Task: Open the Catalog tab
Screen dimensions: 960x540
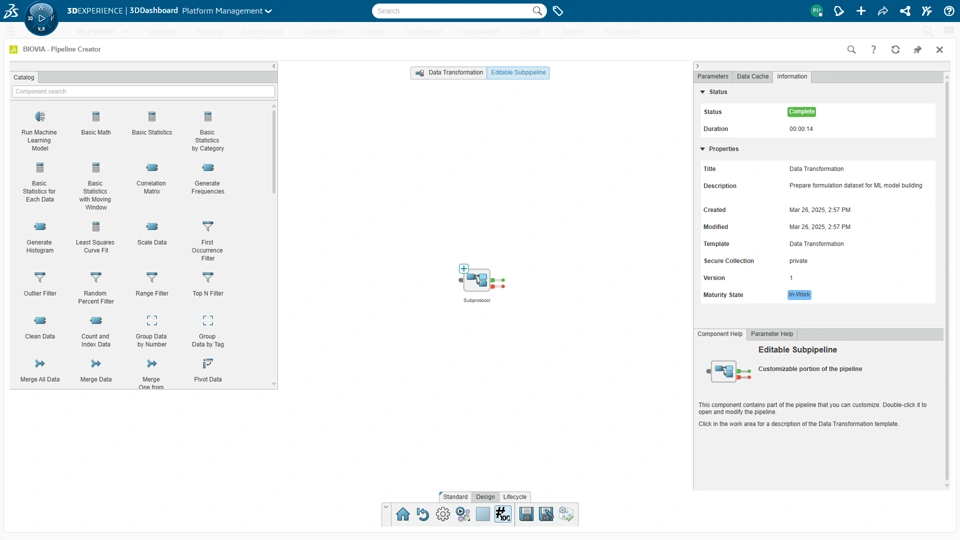Action: pos(24,77)
